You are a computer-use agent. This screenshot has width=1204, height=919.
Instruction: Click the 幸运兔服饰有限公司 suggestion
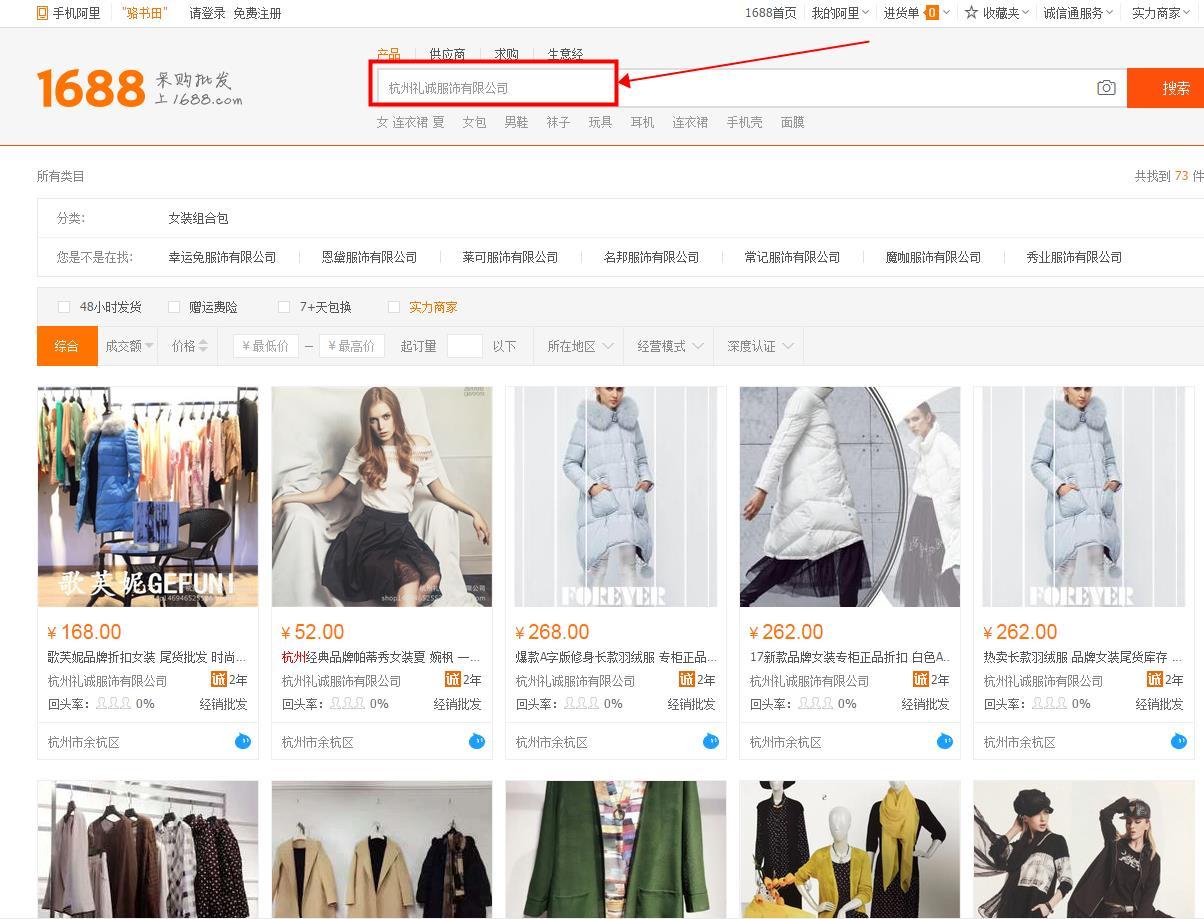point(222,257)
